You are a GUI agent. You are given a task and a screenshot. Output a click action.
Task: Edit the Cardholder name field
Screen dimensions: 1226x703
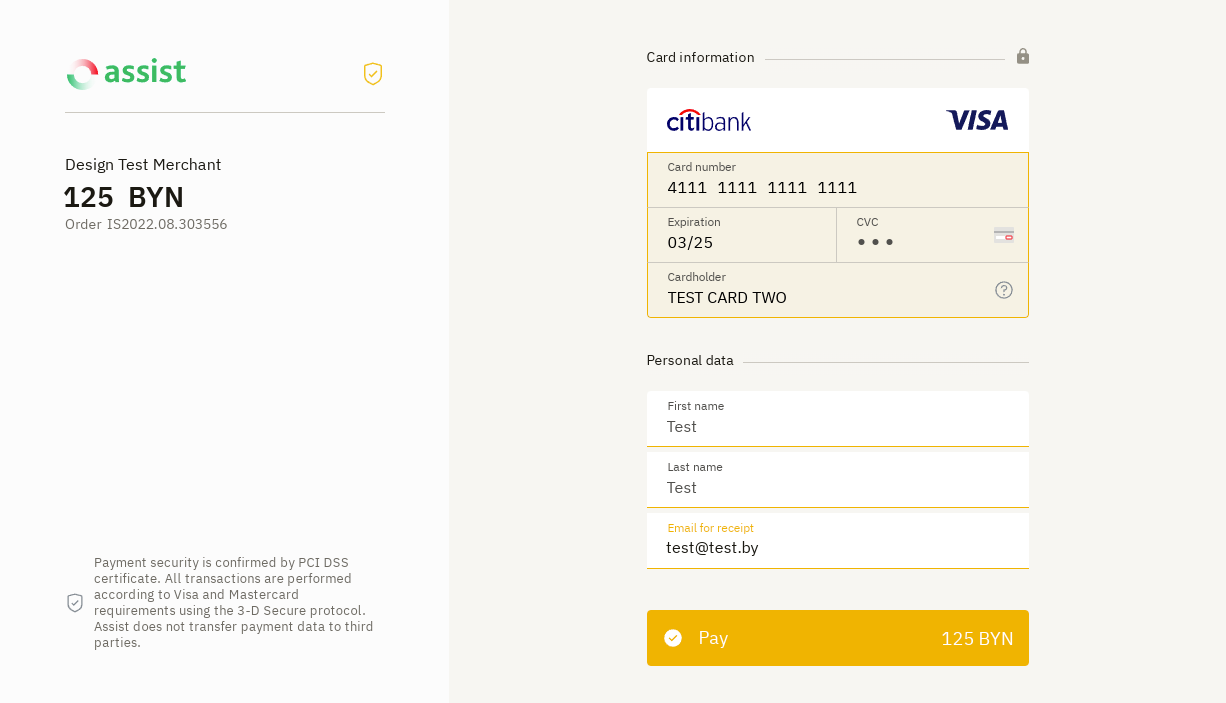pyautogui.click(x=820, y=297)
